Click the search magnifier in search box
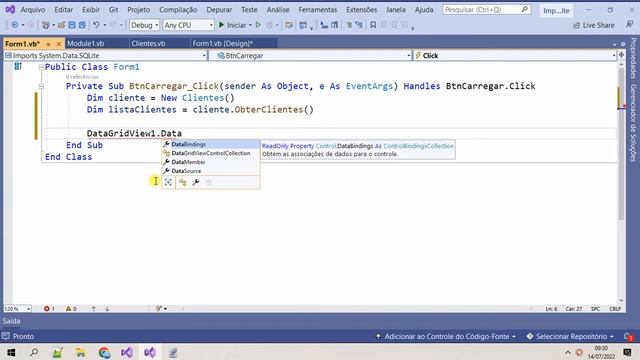The width and height of the screenshot is (640, 360). [524, 9]
